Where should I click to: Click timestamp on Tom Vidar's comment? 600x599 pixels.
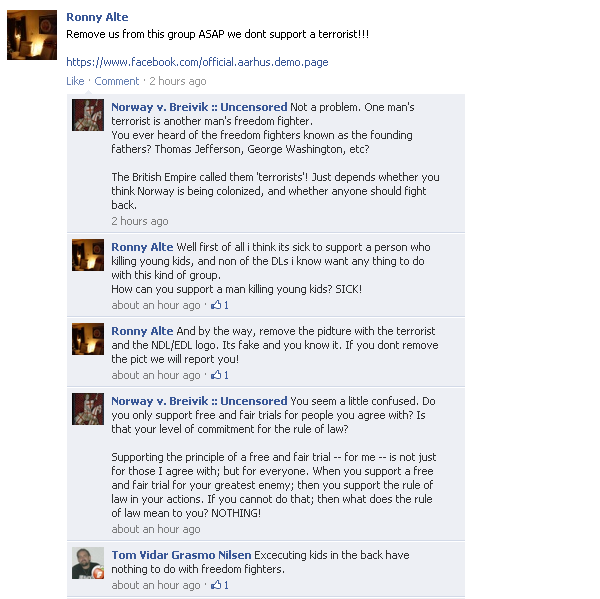coord(156,585)
